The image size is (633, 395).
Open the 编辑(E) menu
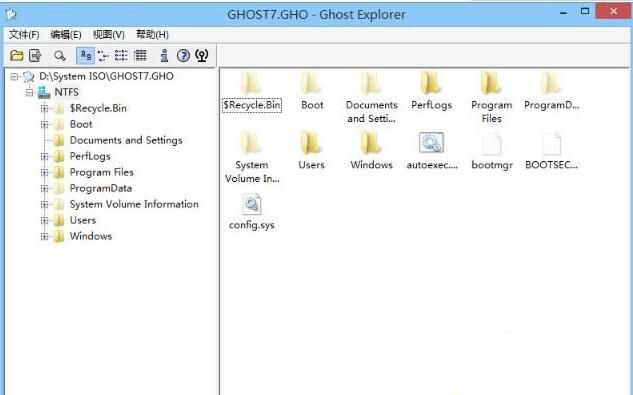66,35
